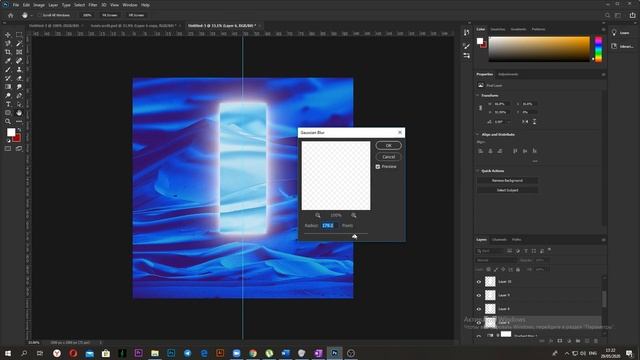Image resolution: width=640 pixels, height=360 pixels.
Task: Open the Color panel options menu
Action: [x=603, y=29]
